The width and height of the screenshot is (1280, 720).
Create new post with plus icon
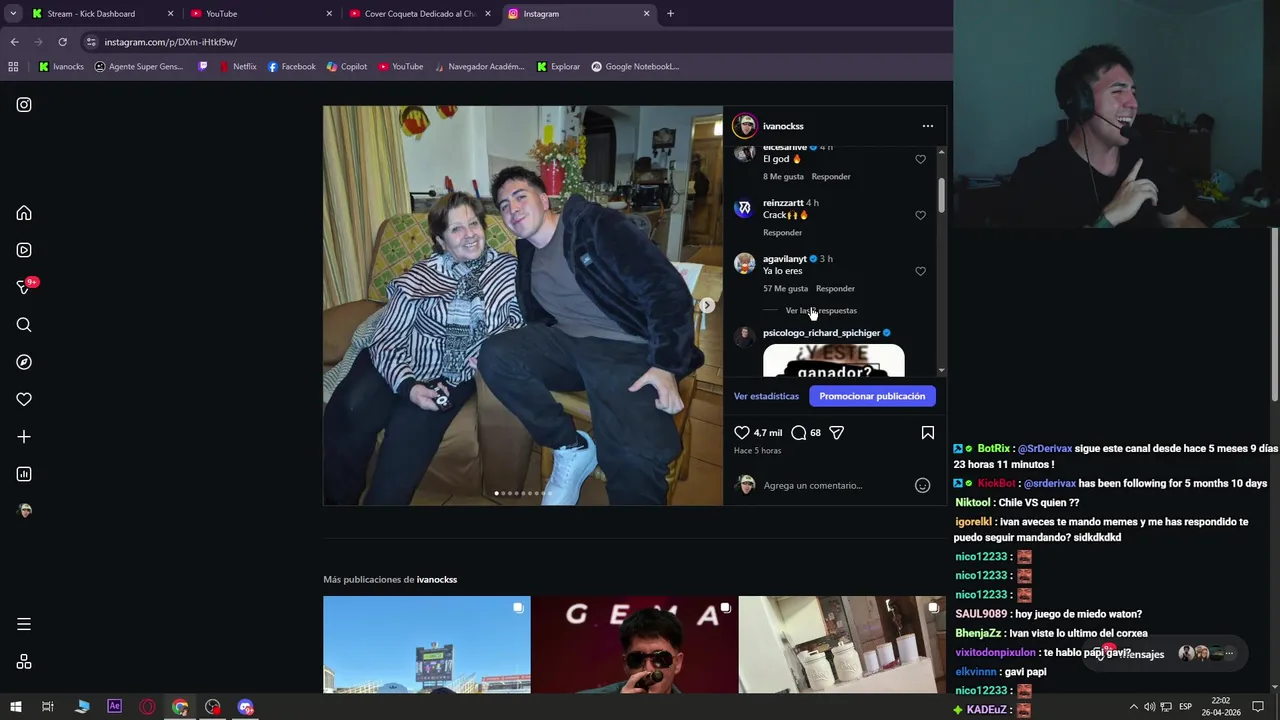pyautogui.click(x=24, y=437)
